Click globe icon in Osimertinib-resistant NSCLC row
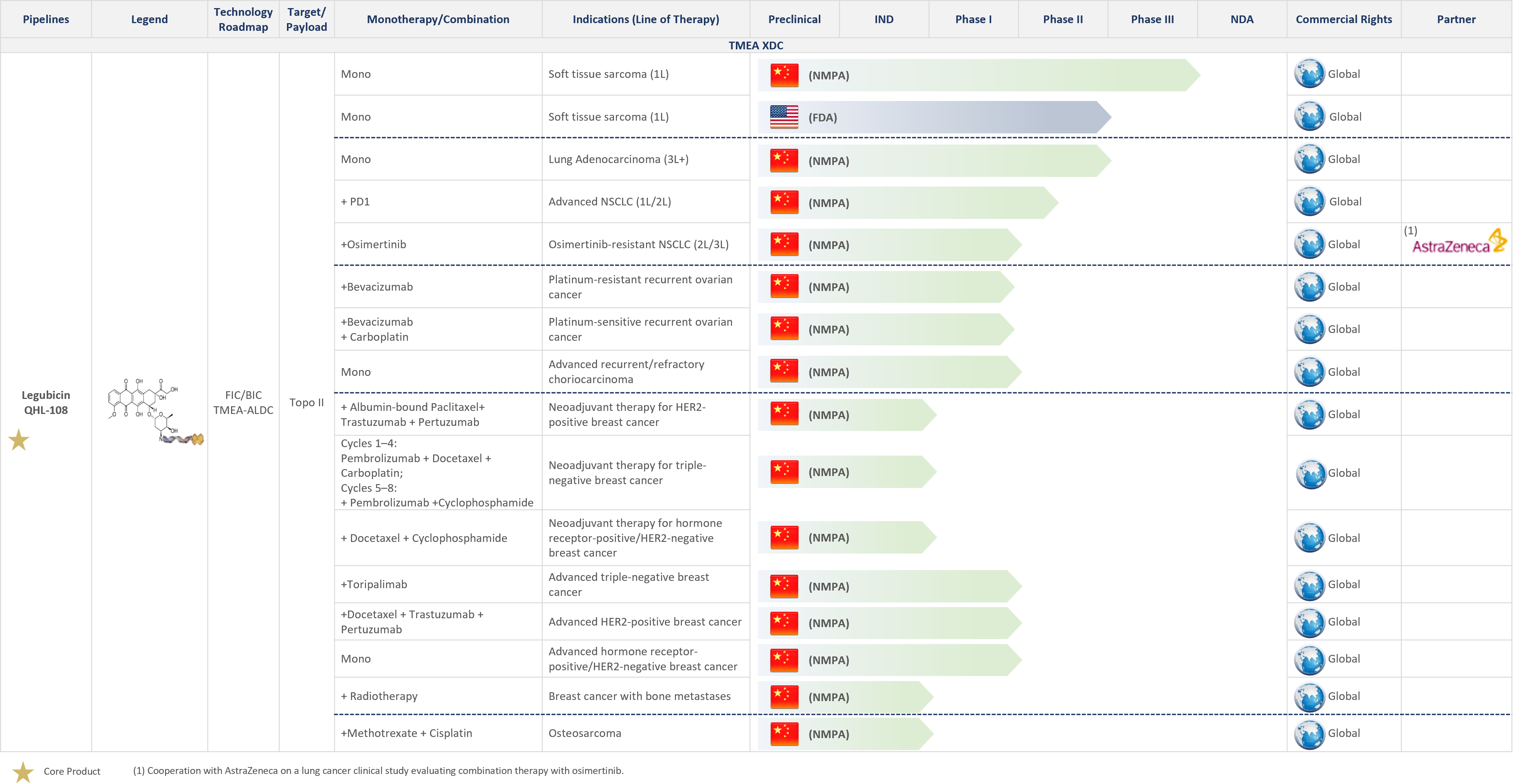The height and width of the screenshot is (784, 1513). click(1309, 244)
